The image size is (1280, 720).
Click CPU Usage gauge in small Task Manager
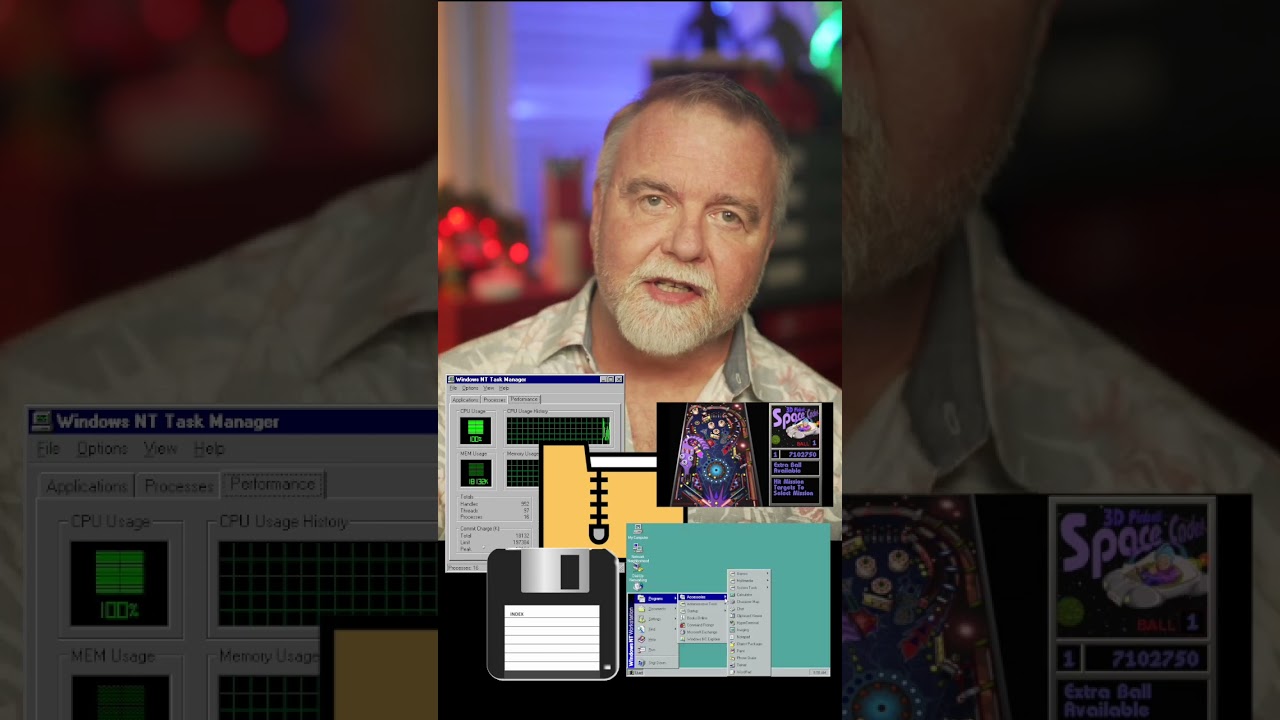[x=475, y=430]
